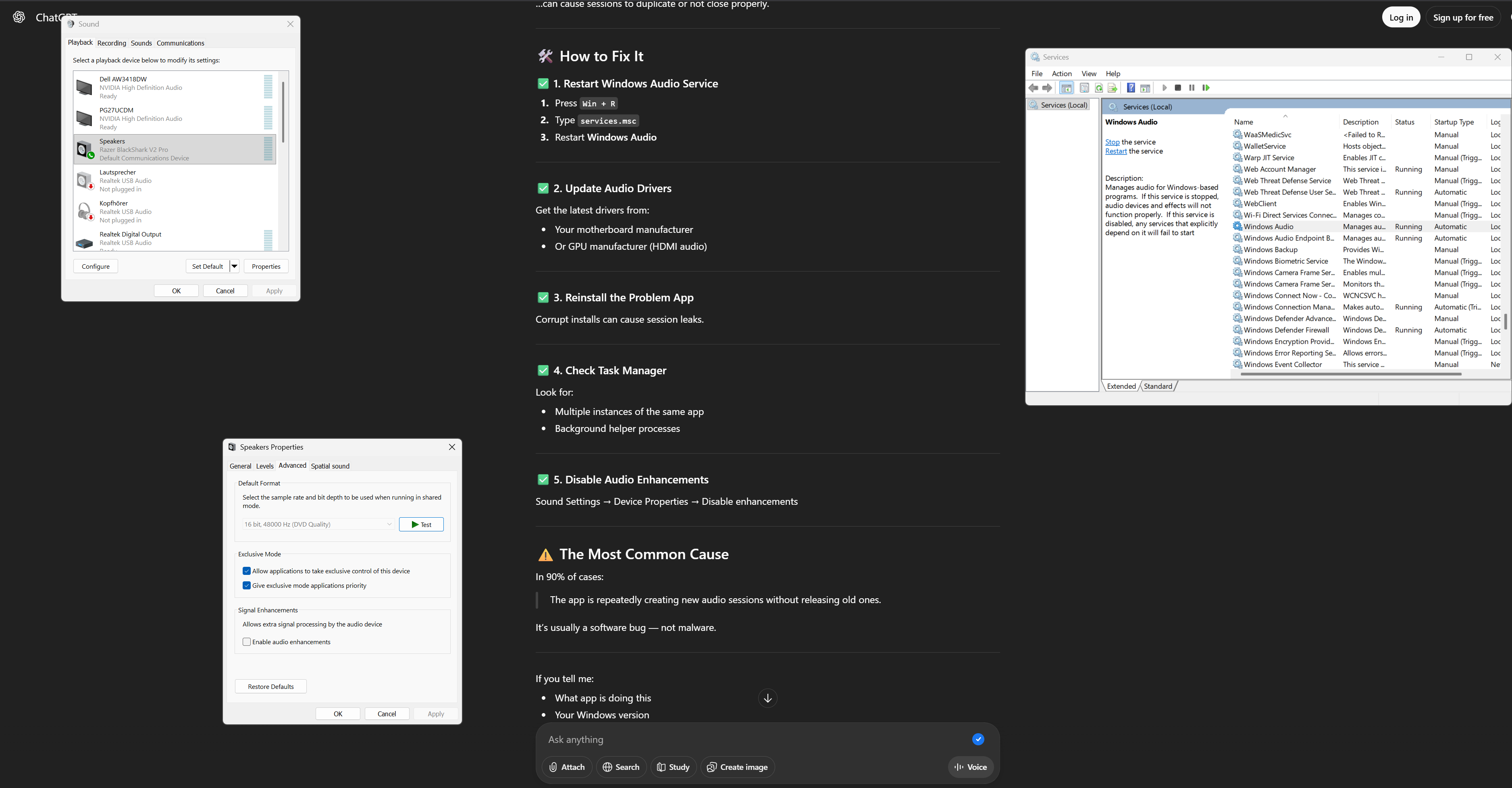
Task: Click the Pause Service toolbar icon
Action: [x=1192, y=88]
